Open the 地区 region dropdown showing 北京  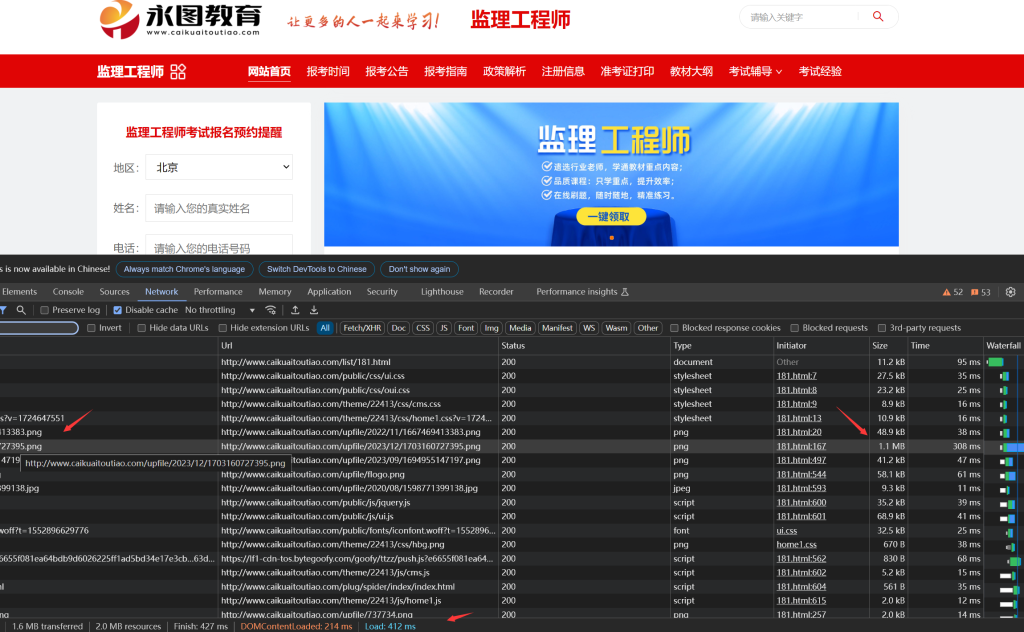[x=218, y=167]
